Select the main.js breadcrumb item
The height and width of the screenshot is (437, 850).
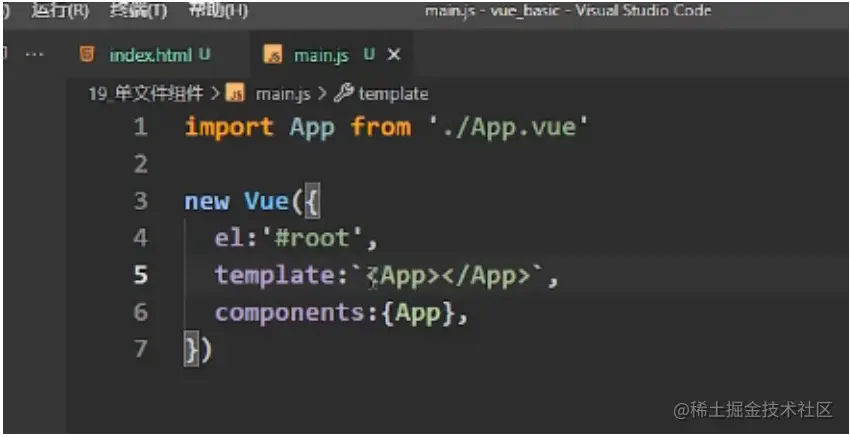coord(283,94)
